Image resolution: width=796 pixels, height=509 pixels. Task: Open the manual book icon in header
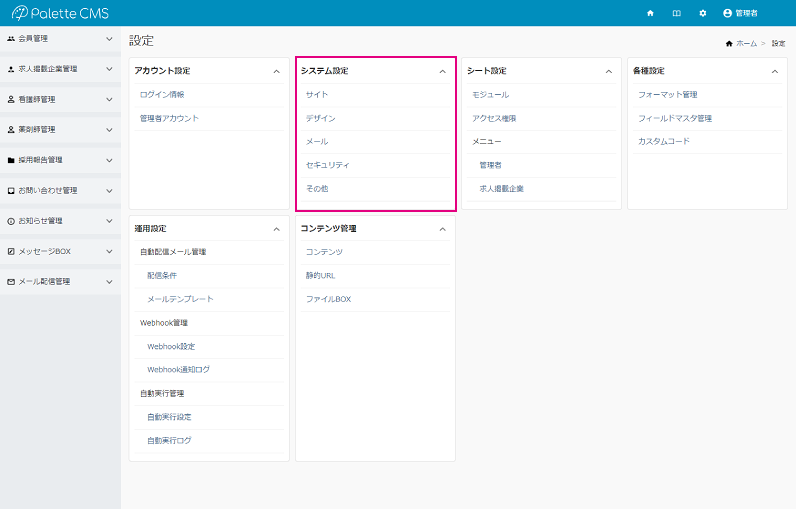coord(677,13)
